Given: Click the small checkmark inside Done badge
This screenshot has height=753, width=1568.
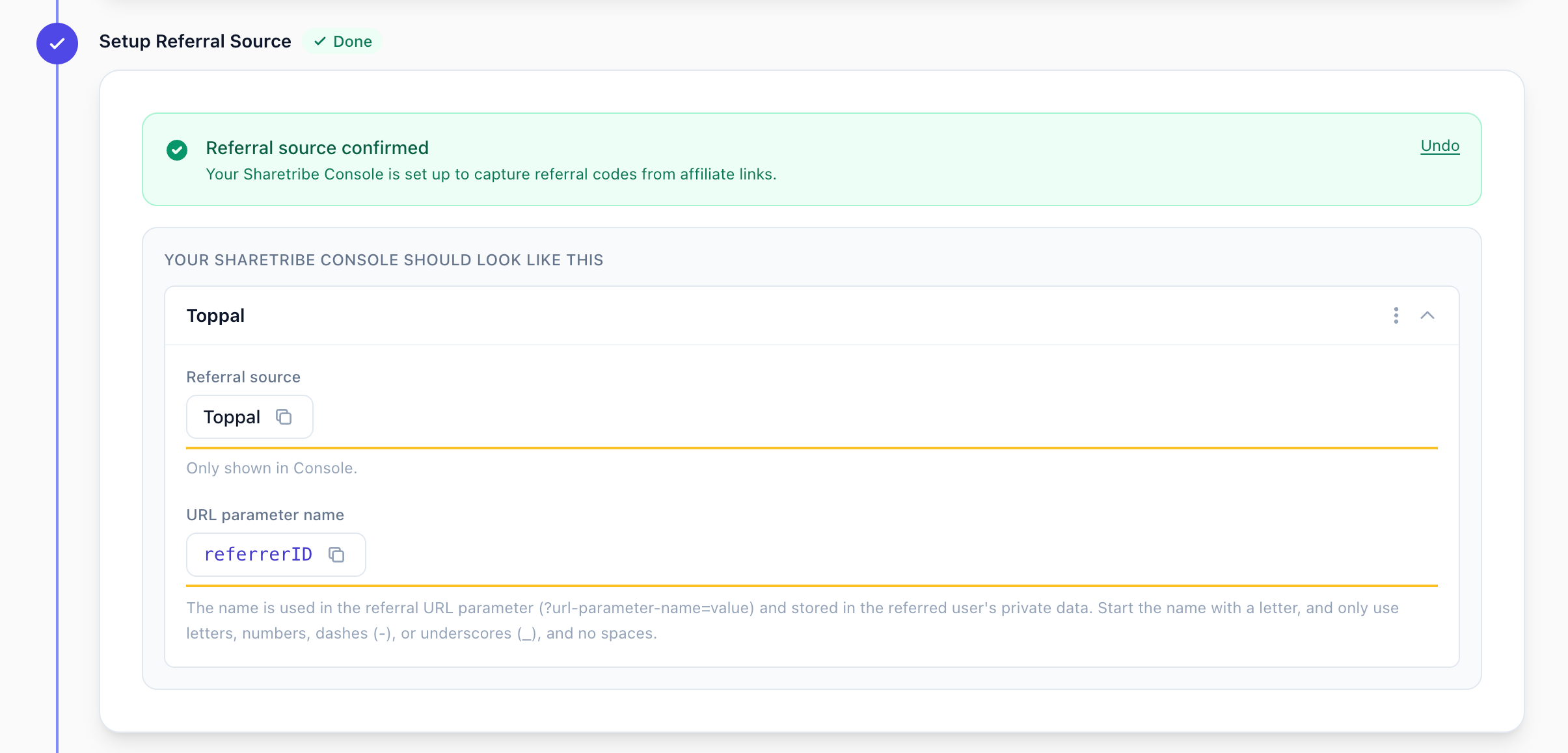Looking at the screenshot, I should [320, 42].
